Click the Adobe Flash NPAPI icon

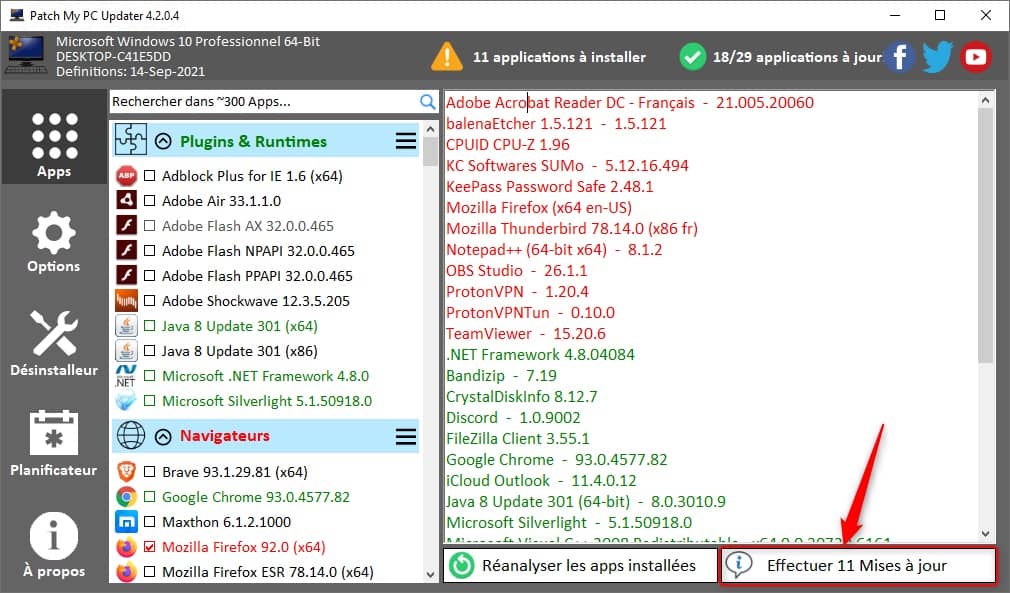click(x=126, y=250)
